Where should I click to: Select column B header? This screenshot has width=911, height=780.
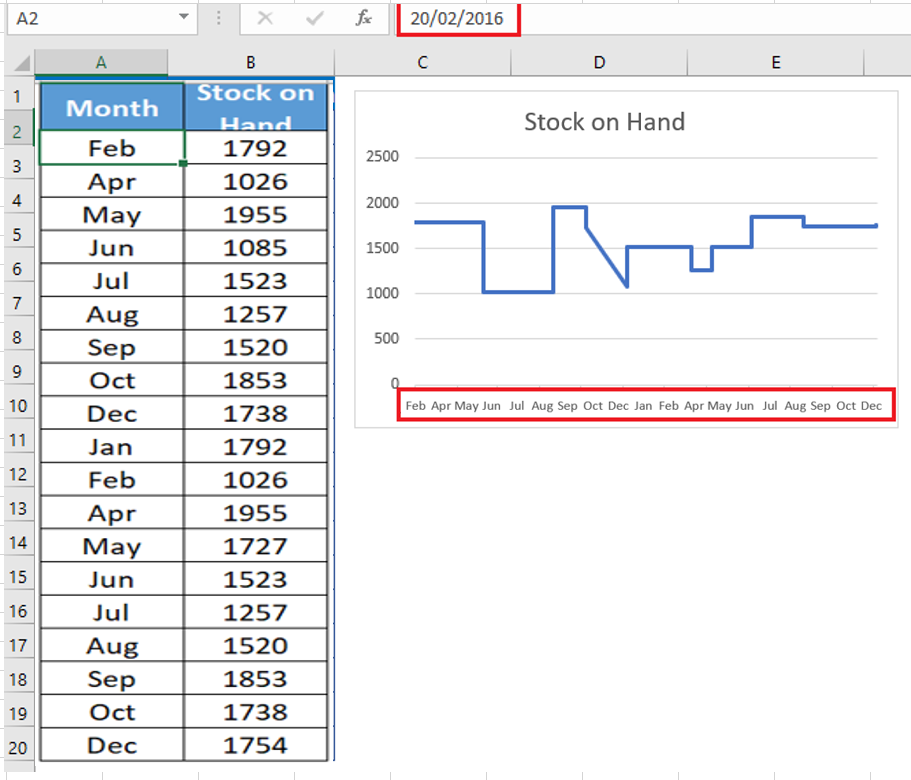click(250, 63)
